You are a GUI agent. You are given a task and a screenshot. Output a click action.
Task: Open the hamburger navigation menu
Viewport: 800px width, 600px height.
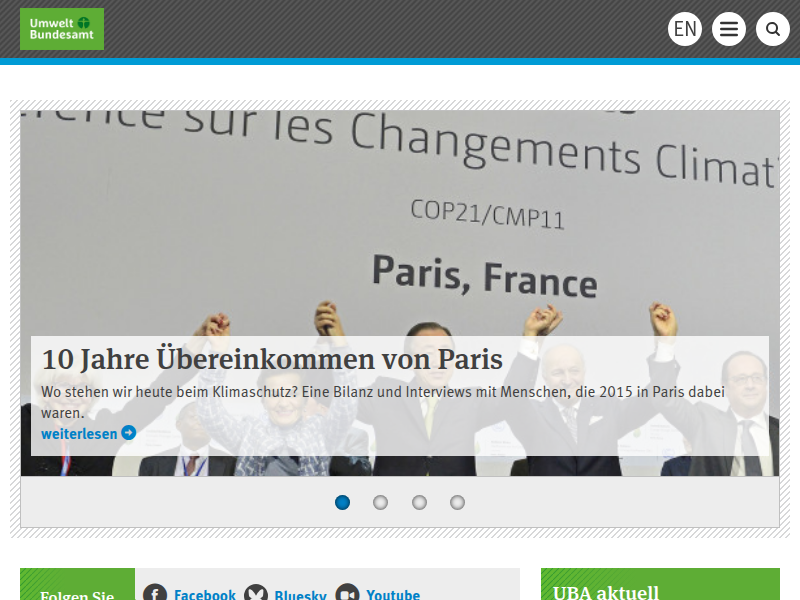(x=729, y=29)
